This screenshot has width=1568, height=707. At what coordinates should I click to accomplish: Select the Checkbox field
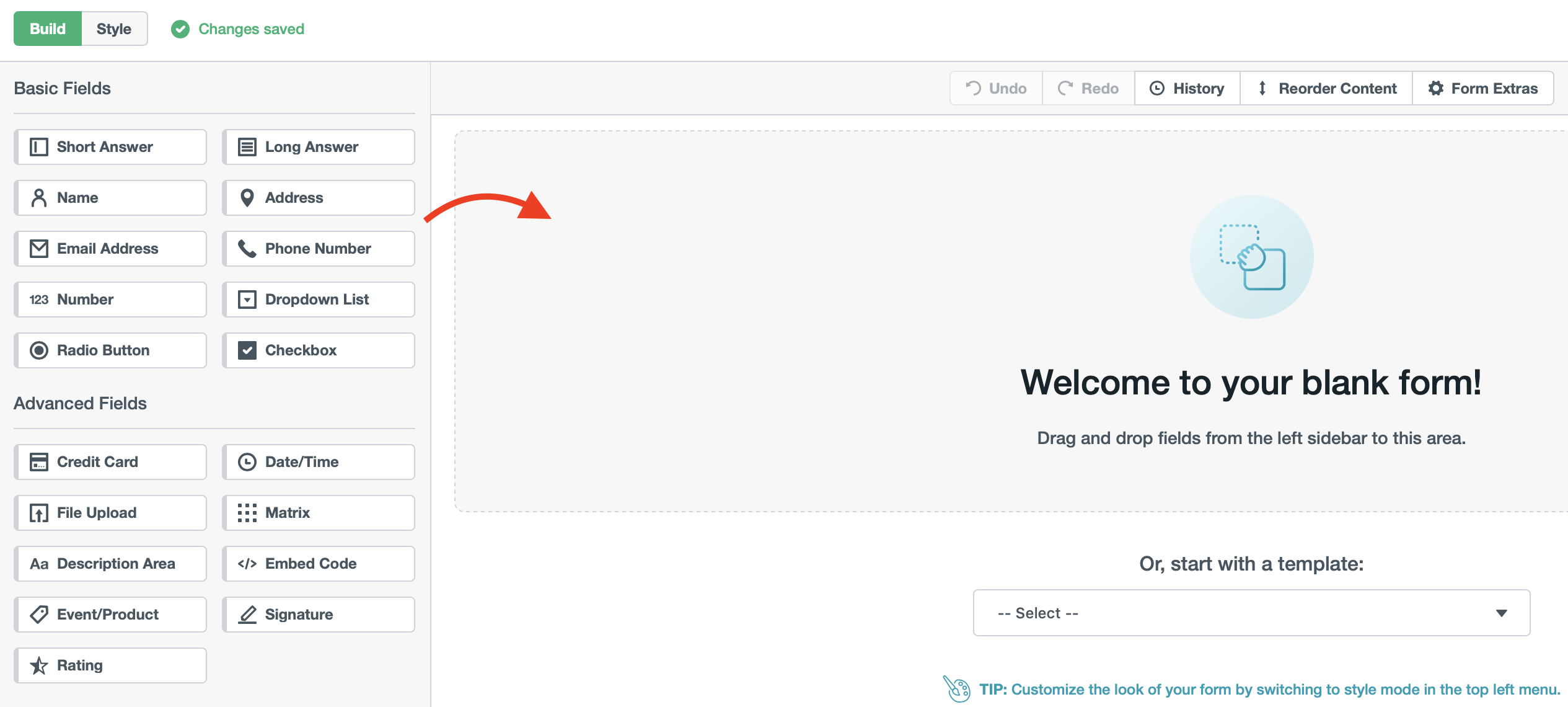point(319,350)
